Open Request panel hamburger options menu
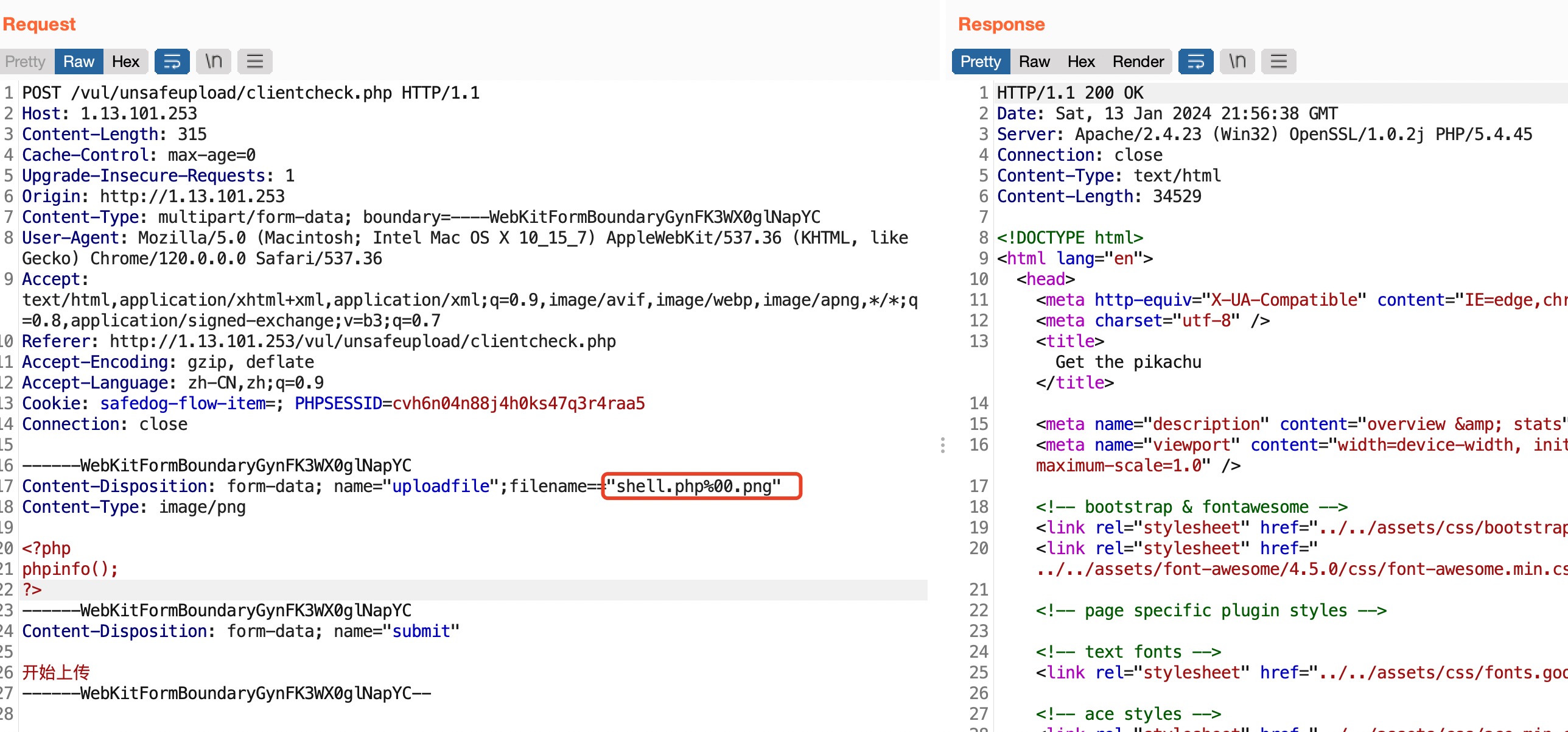Screen dimensions: 1568x732 (x=254, y=62)
